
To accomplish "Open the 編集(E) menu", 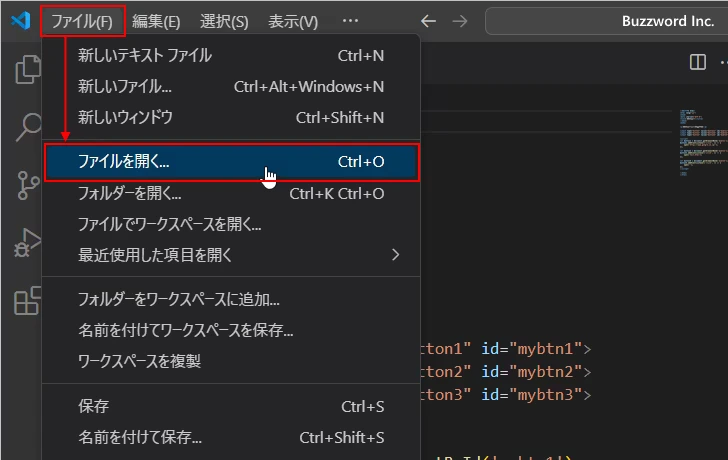I will (x=156, y=21).
